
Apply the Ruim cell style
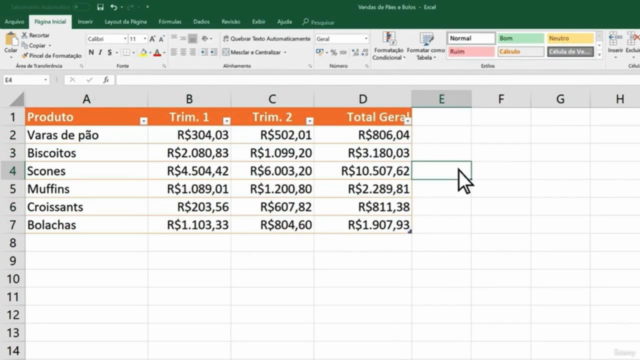click(471, 51)
